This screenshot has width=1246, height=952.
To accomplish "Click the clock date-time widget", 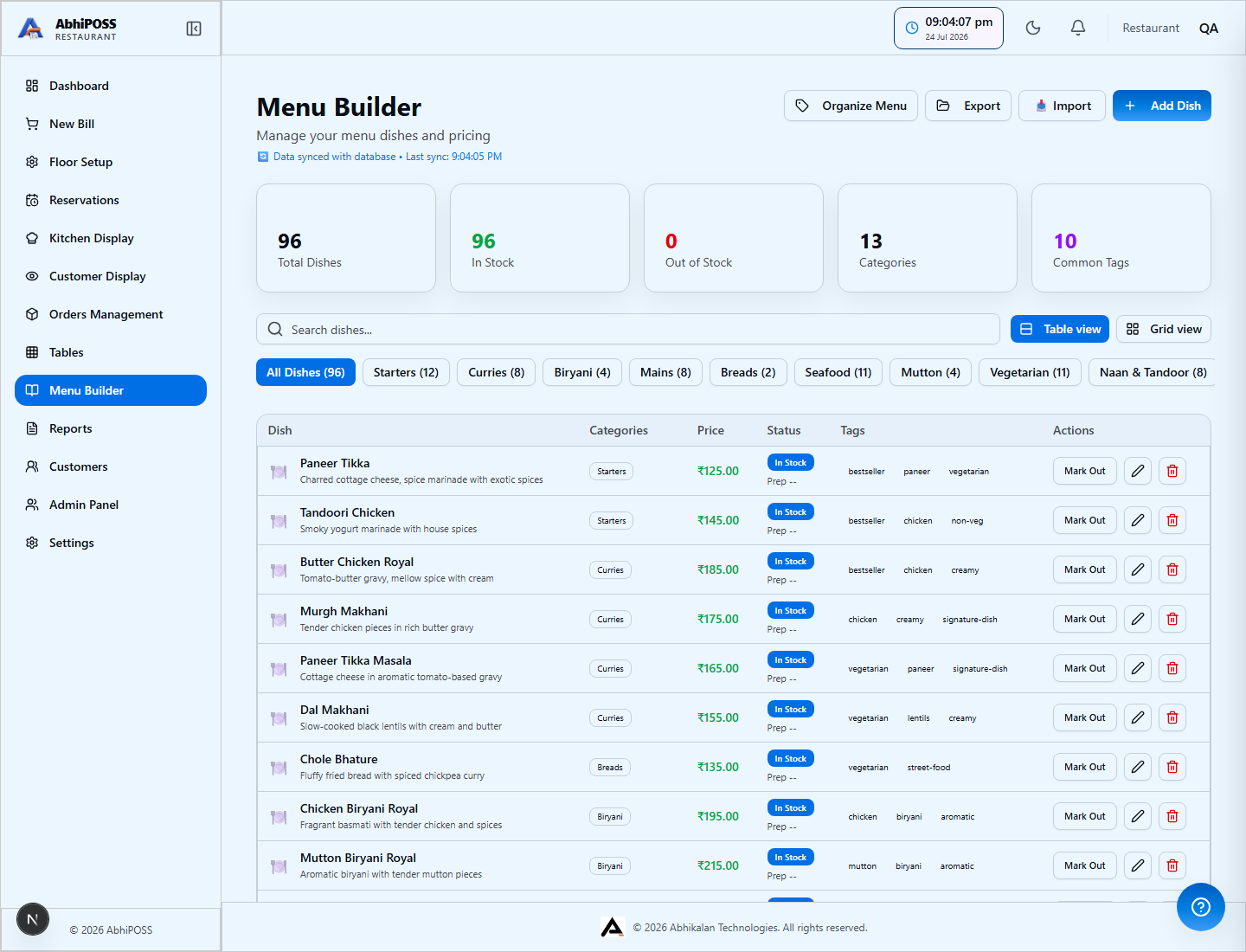I will click(948, 28).
